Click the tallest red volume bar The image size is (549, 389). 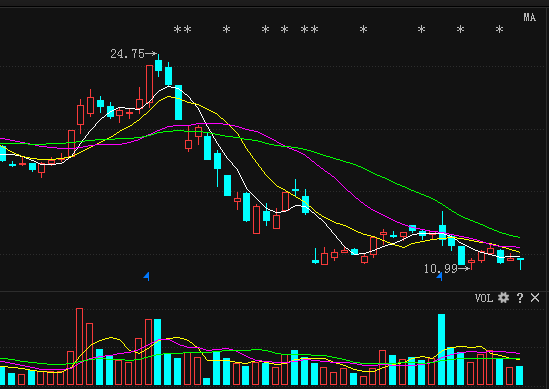click(79, 346)
